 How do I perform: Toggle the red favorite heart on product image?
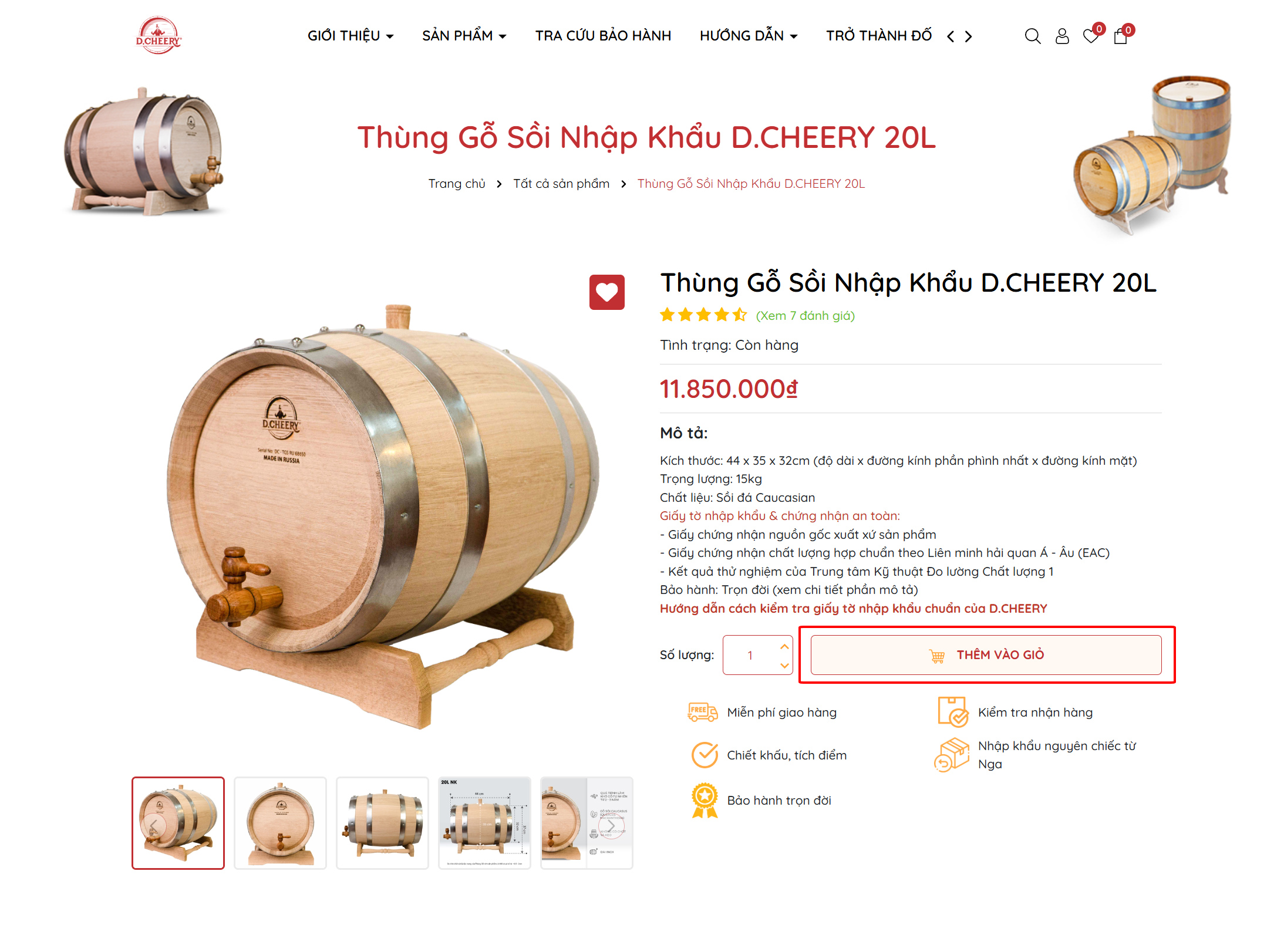(x=606, y=292)
